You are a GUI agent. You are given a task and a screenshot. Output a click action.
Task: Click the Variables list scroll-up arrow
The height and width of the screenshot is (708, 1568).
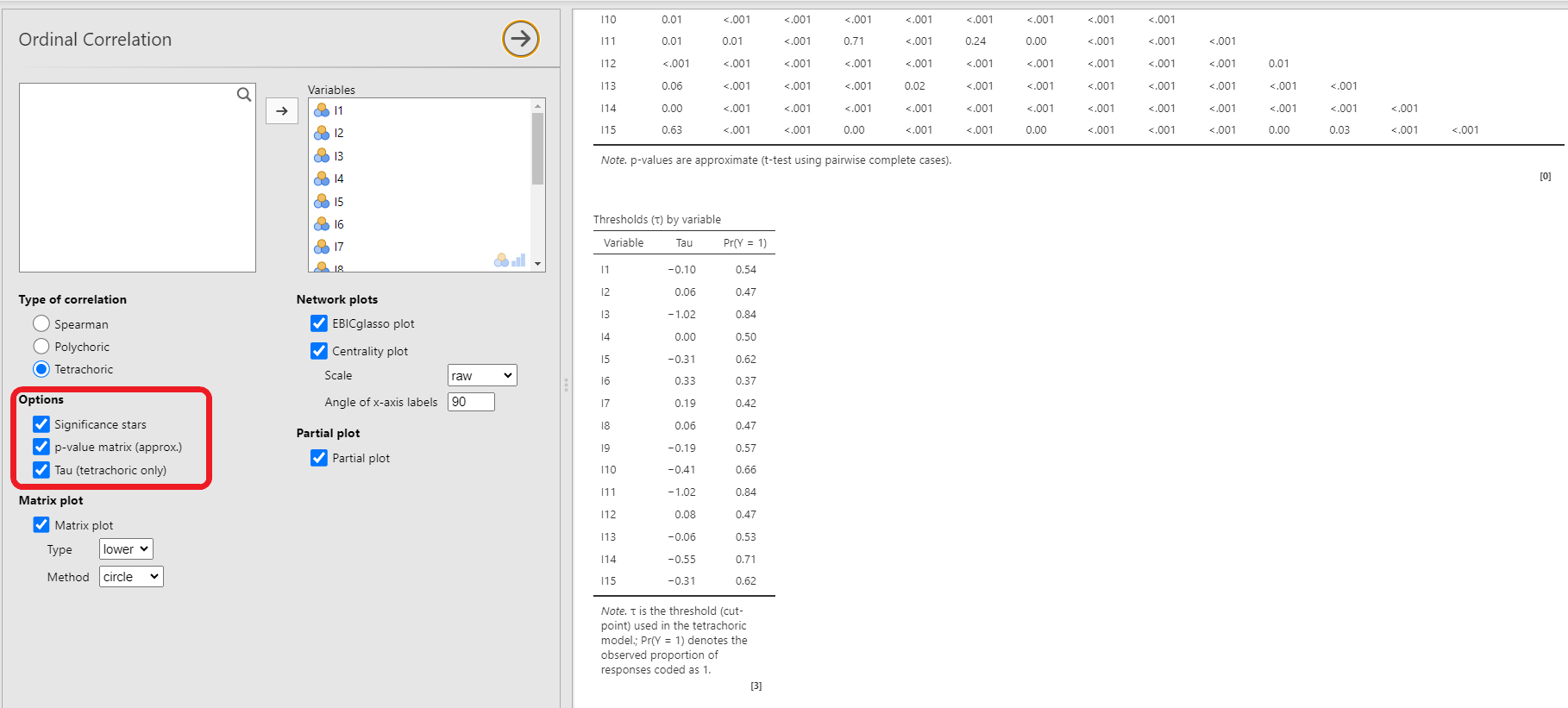tap(538, 105)
